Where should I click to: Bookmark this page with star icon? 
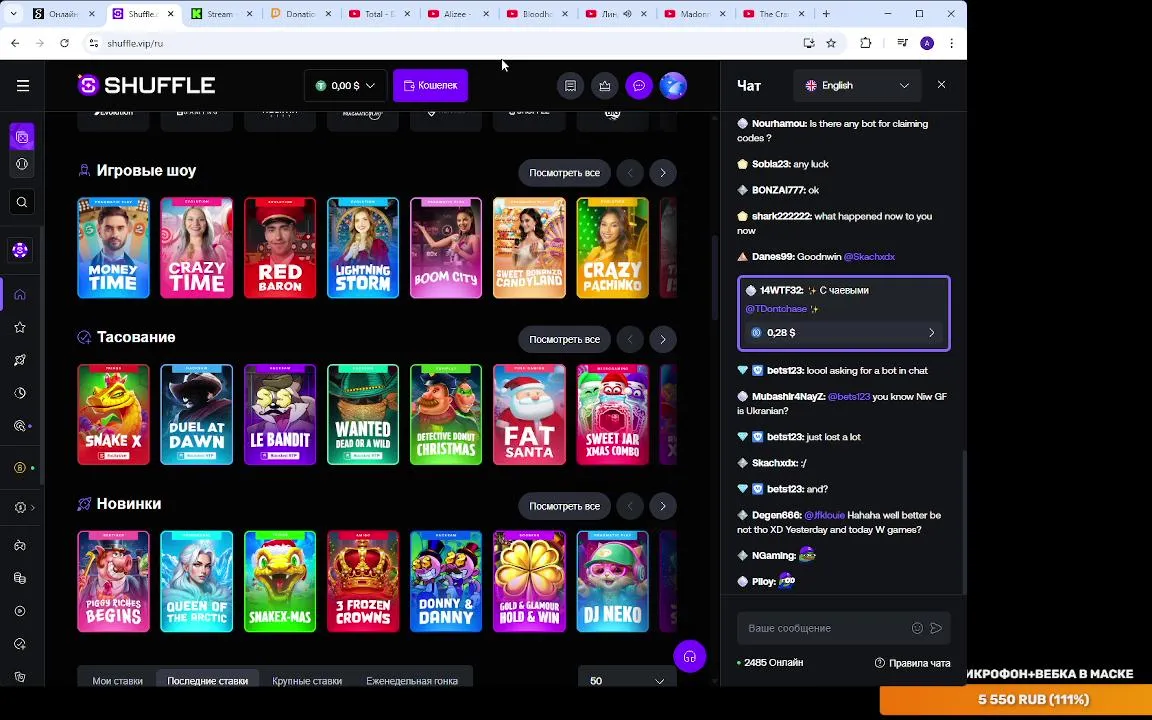click(x=831, y=43)
